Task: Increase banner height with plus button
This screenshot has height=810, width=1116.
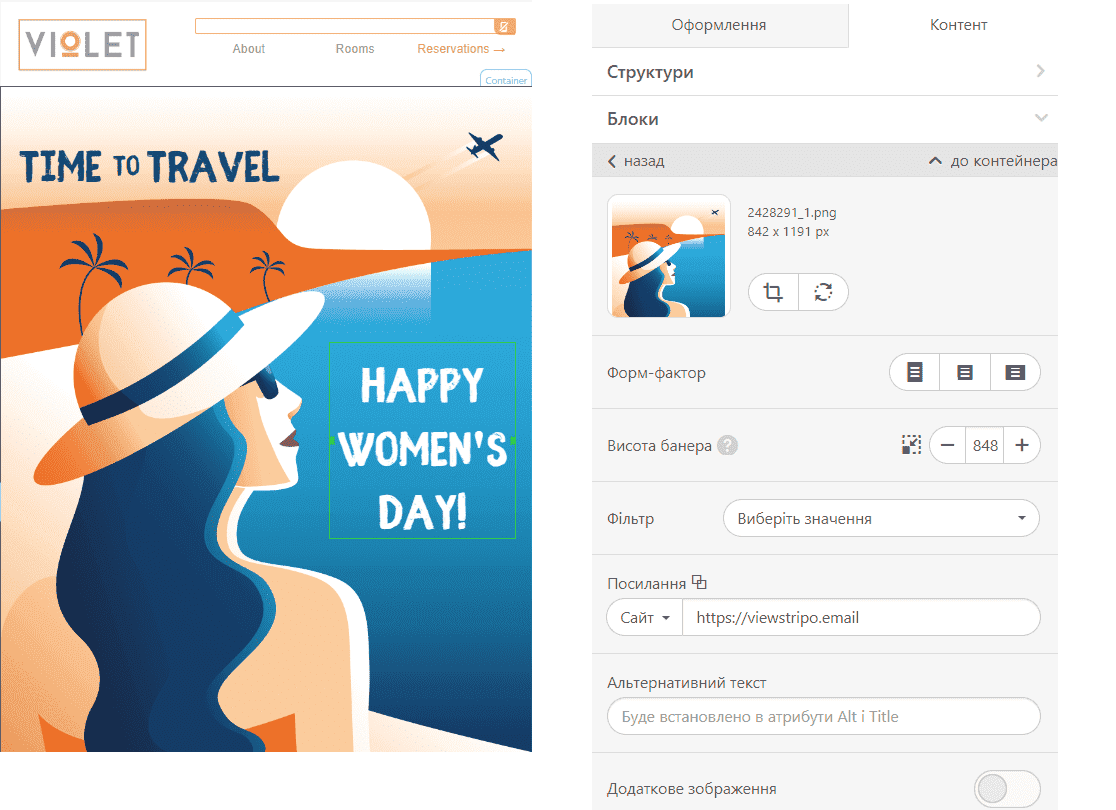Action: coord(1022,446)
